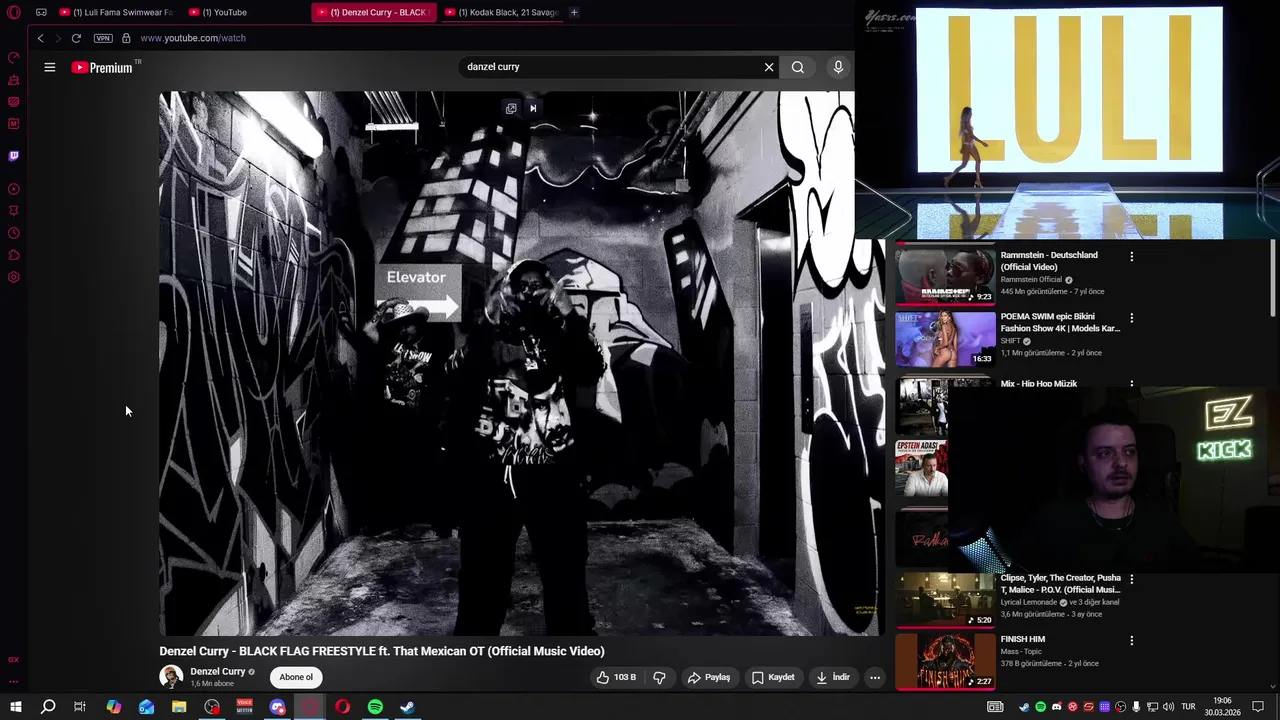Open FINISH HIM video thumbnail

(x=945, y=661)
